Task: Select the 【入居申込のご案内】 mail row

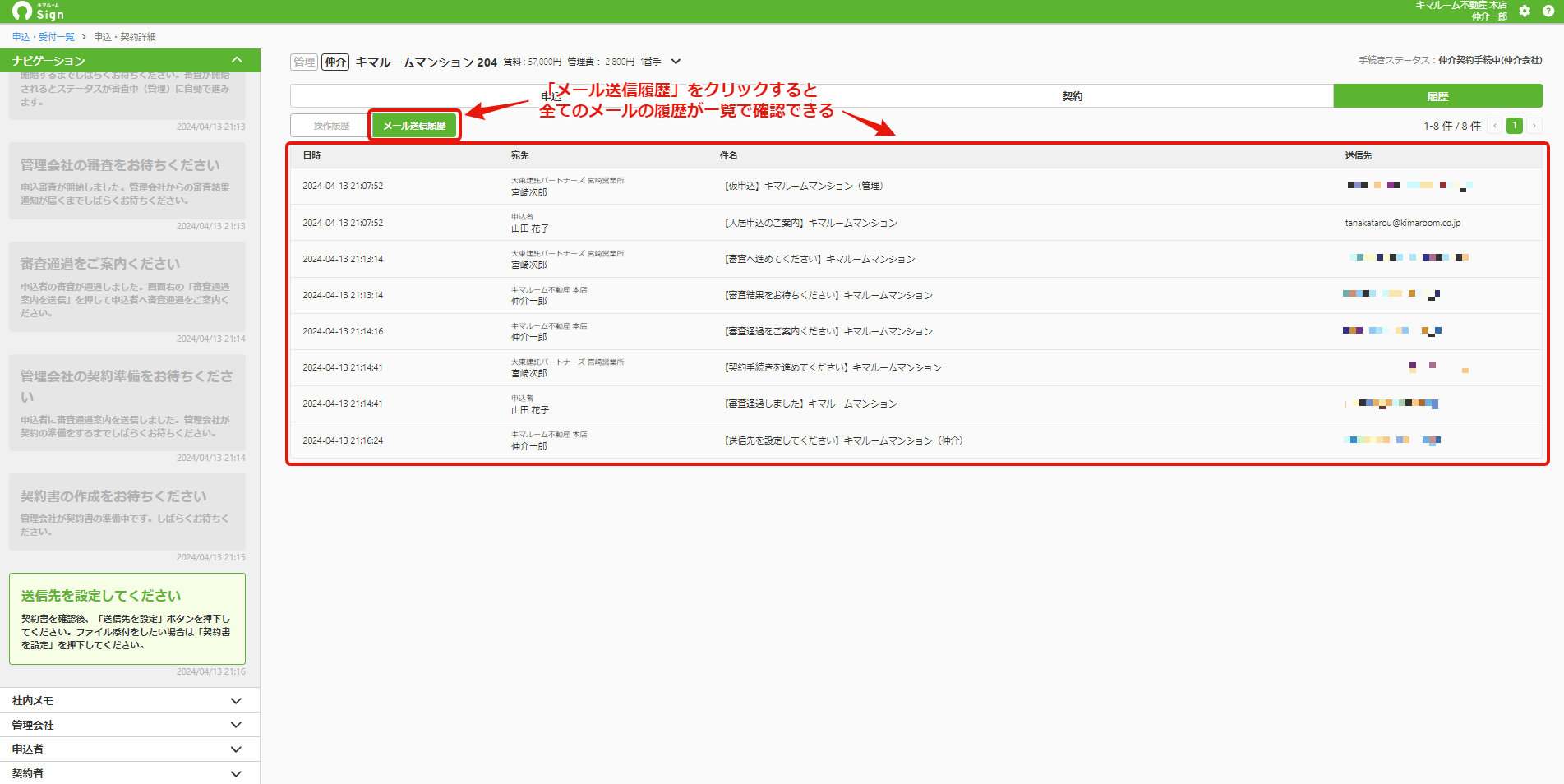Action: click(916, 223)
